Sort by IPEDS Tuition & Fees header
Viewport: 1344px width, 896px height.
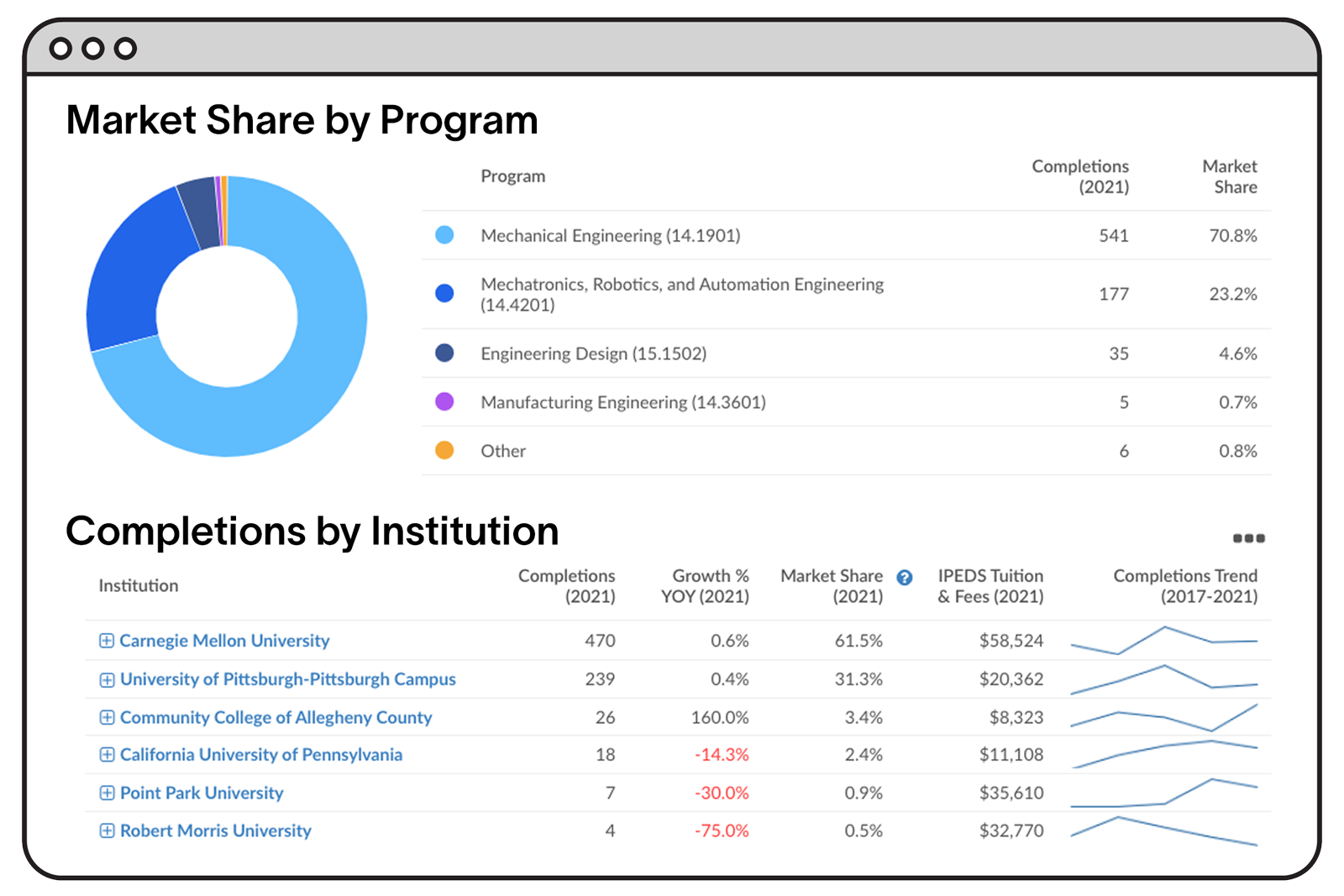pyautogui.click(x=990, y=586)
